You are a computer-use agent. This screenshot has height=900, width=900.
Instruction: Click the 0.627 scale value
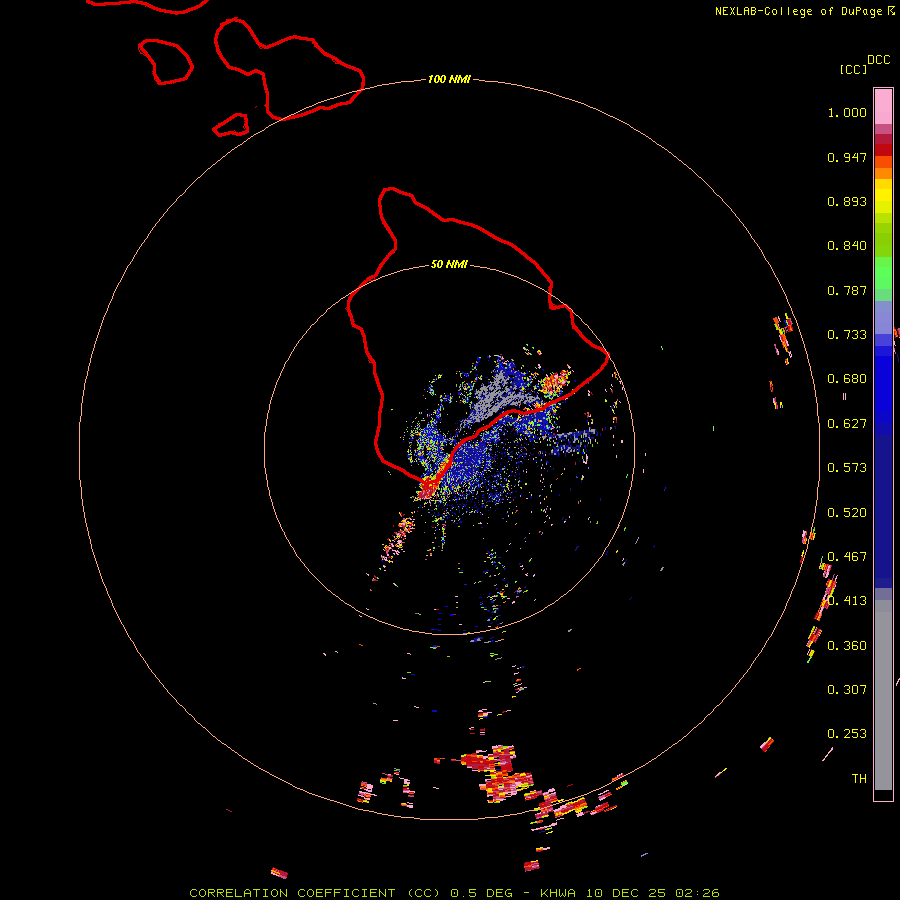[847, 424]
